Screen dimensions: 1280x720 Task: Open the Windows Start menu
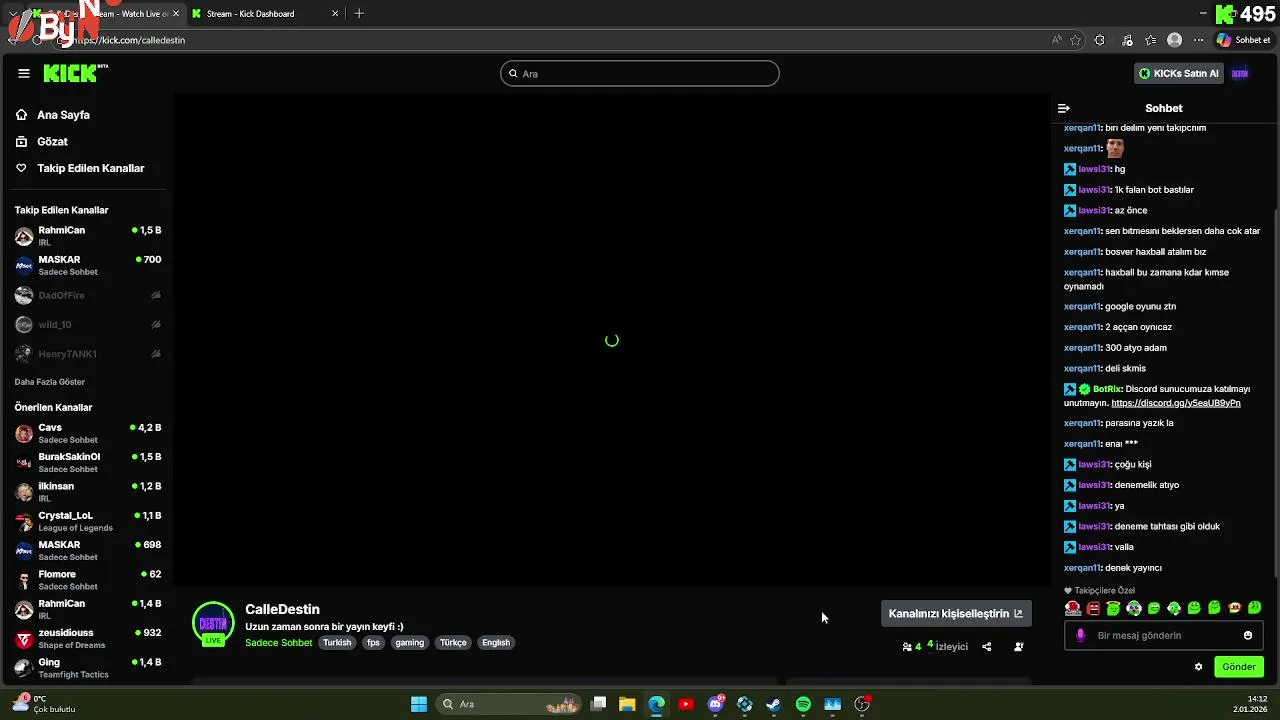(419, 704)
